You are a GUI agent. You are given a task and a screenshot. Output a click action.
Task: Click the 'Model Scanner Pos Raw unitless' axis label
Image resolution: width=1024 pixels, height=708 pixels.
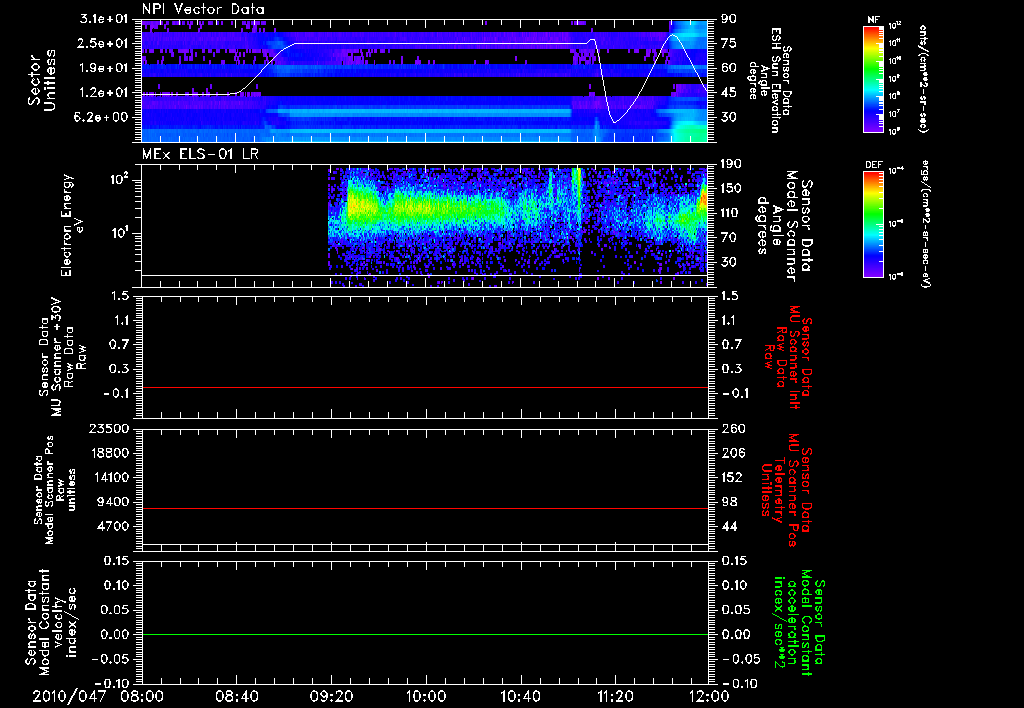click(x=55, y=490)
